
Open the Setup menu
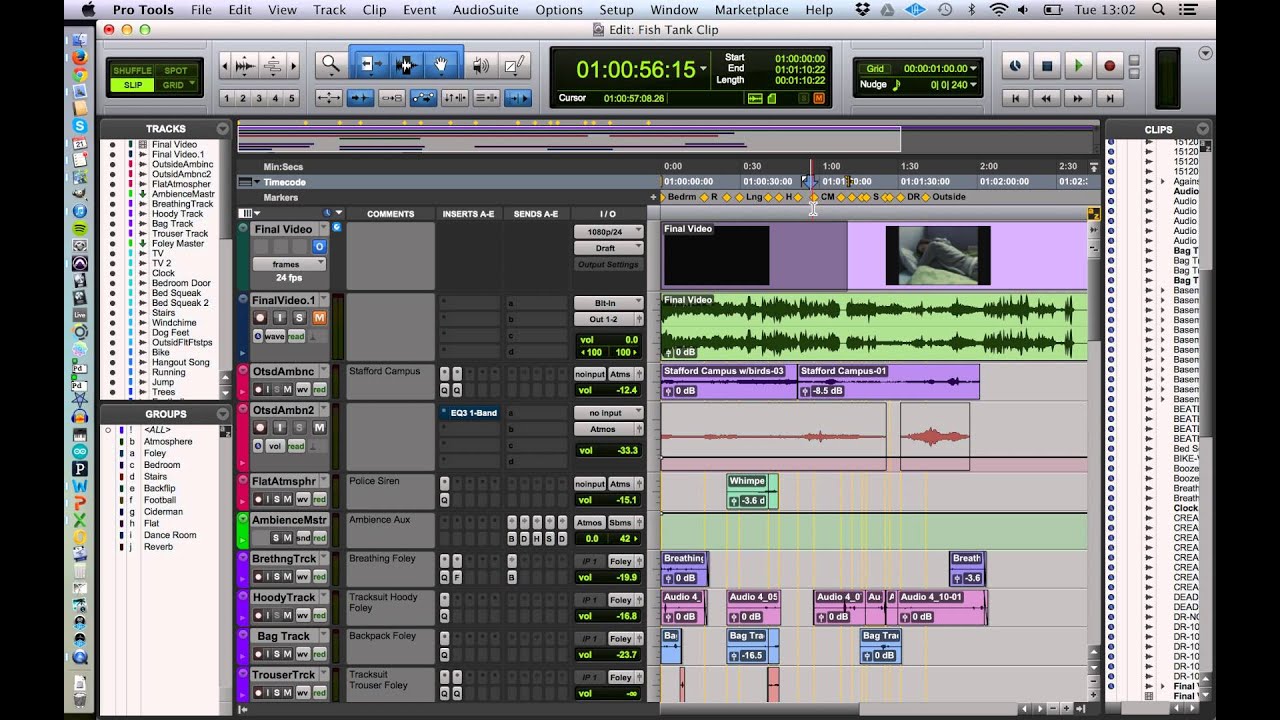pyautogui.click(x=616, y=10)
